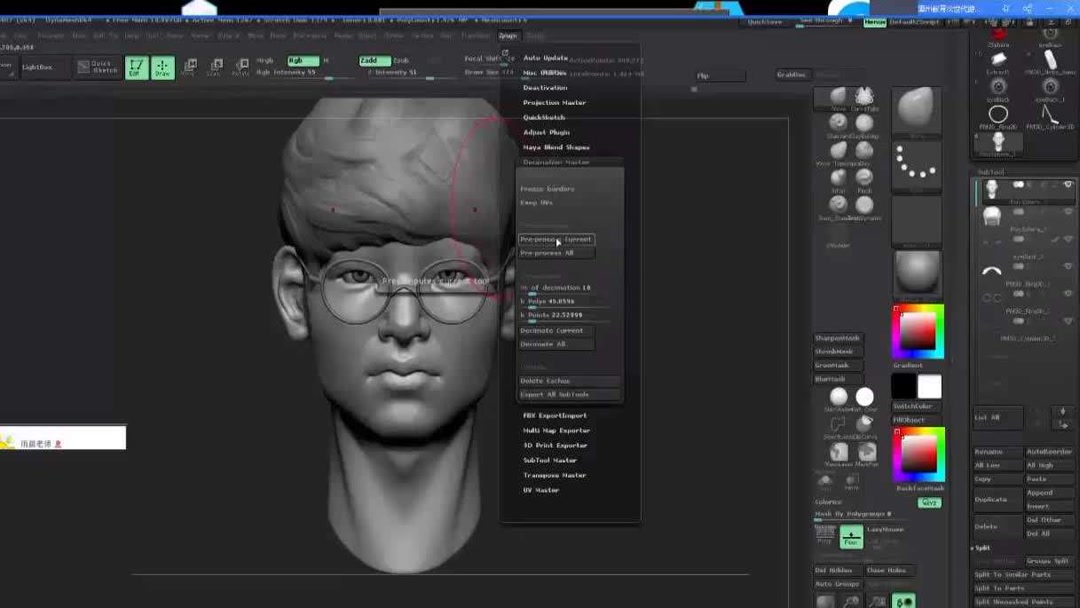Expand the SubTool Master section

click(548, 459)
